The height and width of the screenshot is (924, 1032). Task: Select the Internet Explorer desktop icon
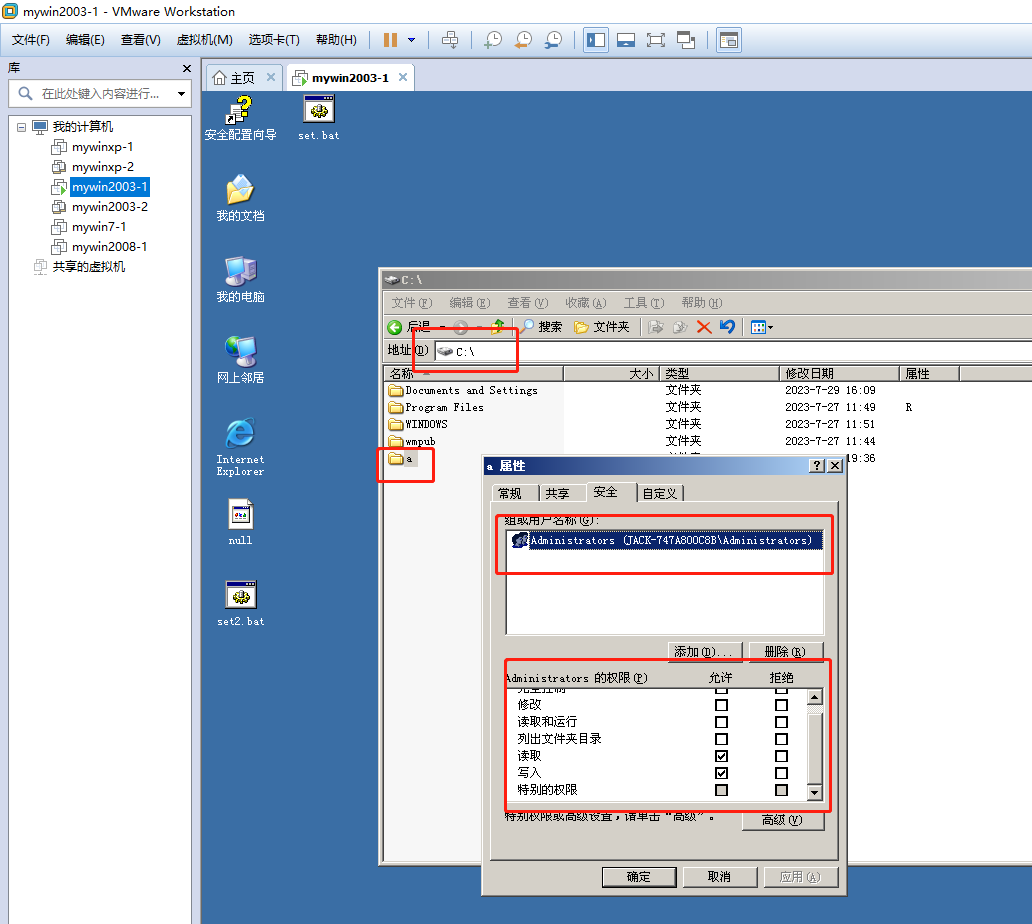240,448
